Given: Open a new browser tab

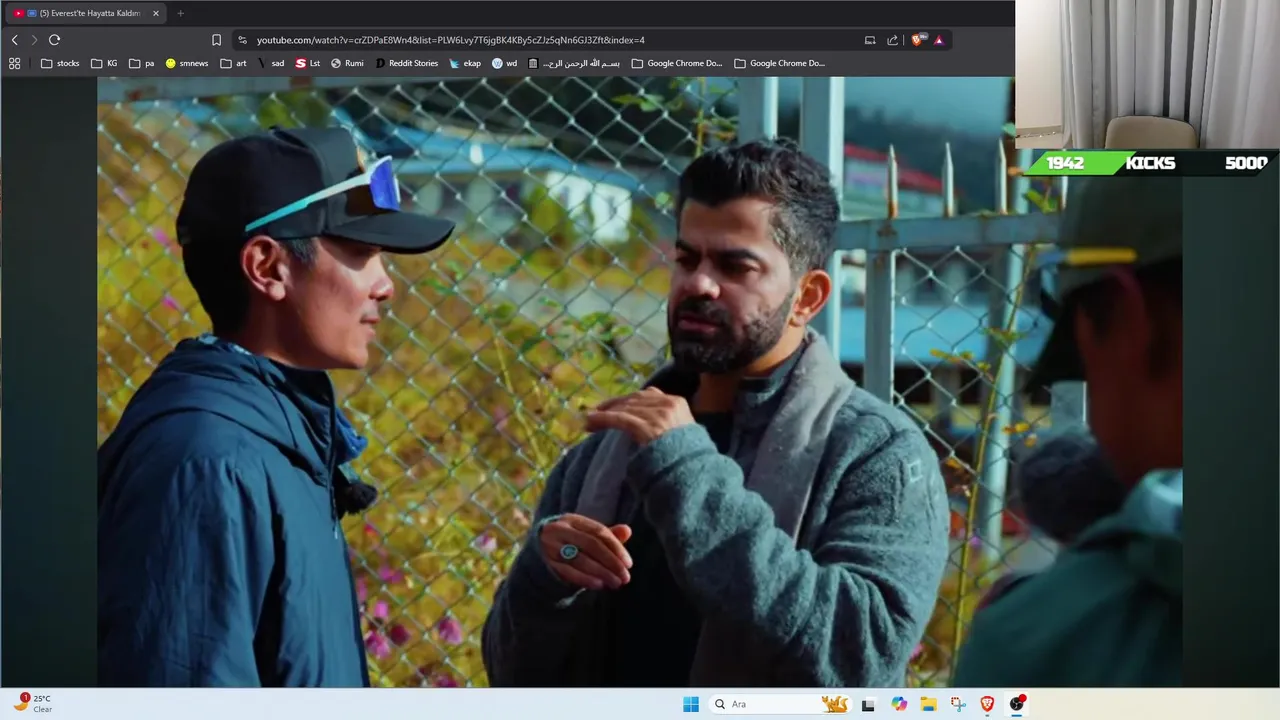Looking at the screenshot, I should [180, 13].
